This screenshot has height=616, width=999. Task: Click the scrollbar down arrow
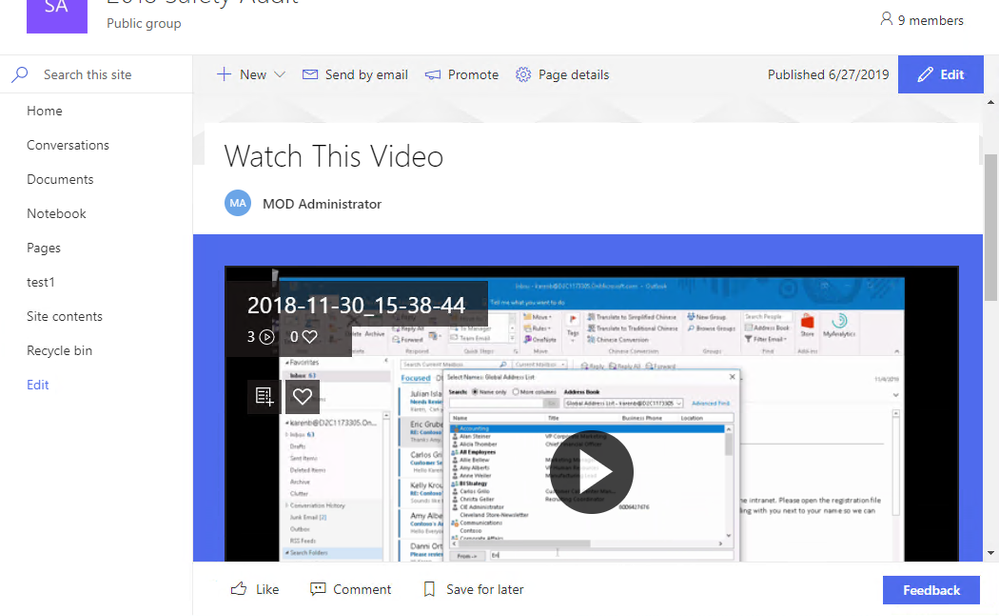(991, 553)
